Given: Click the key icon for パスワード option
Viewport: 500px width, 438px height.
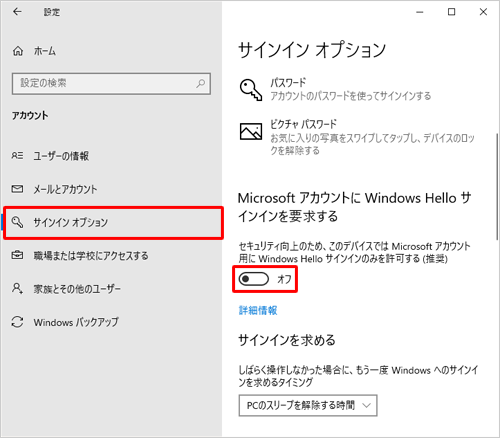Looking at the screenshot, I should tap(251, 89).
